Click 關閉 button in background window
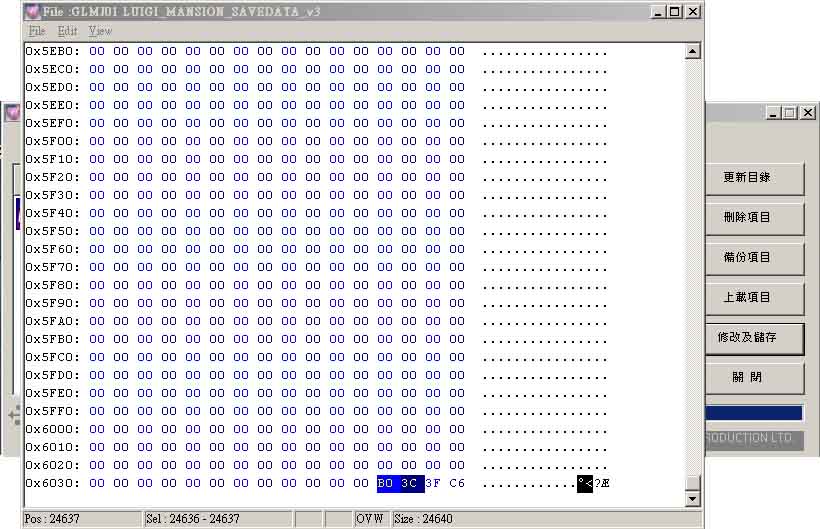Image resolution: width=820 pixels, height=529 pixels. (754, 377)
